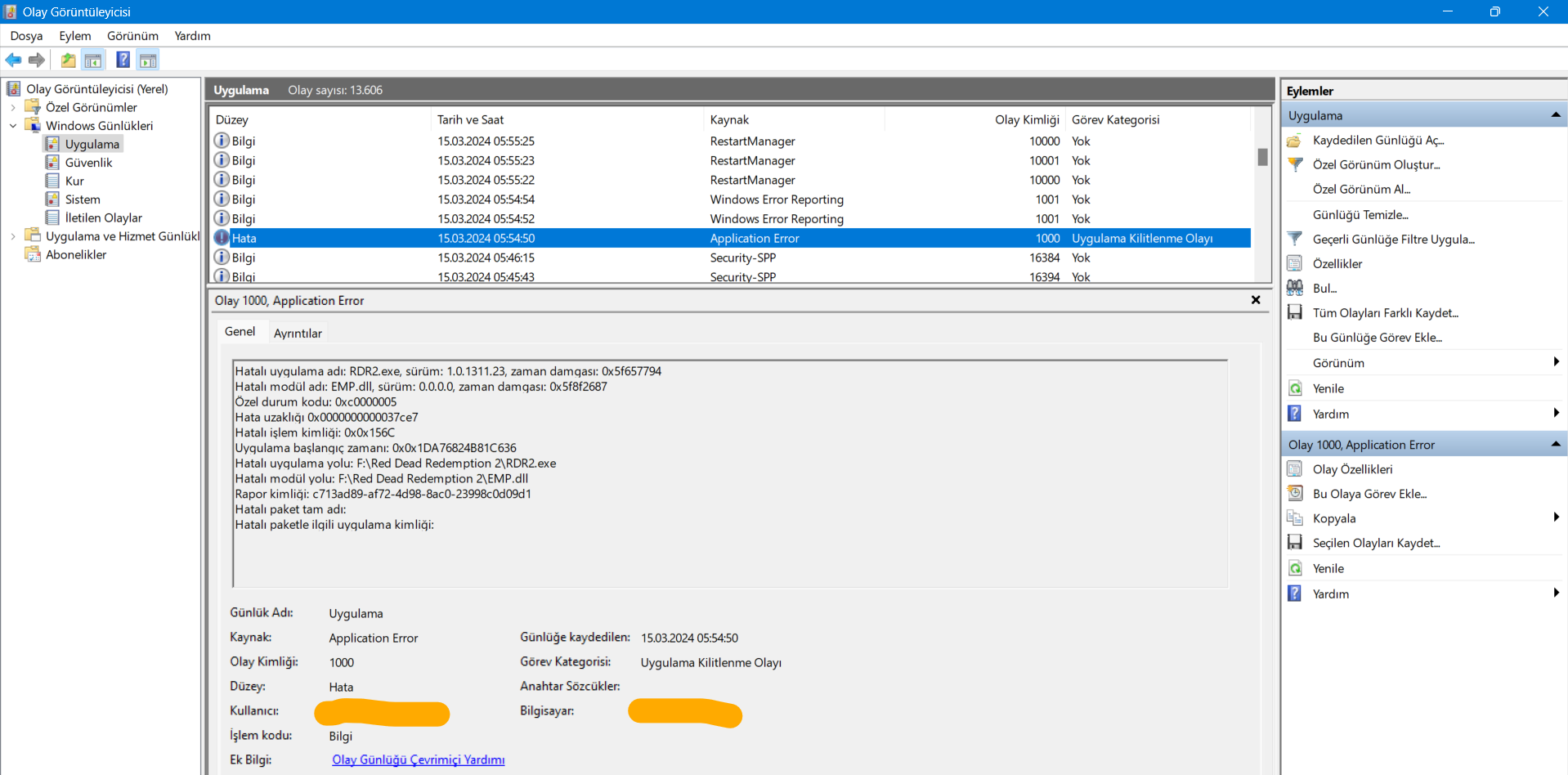Click the Kur log icon
Image resolution: width=1568 pixels, height=775 pixels.
pyautogui.click(x=52, y=181)
